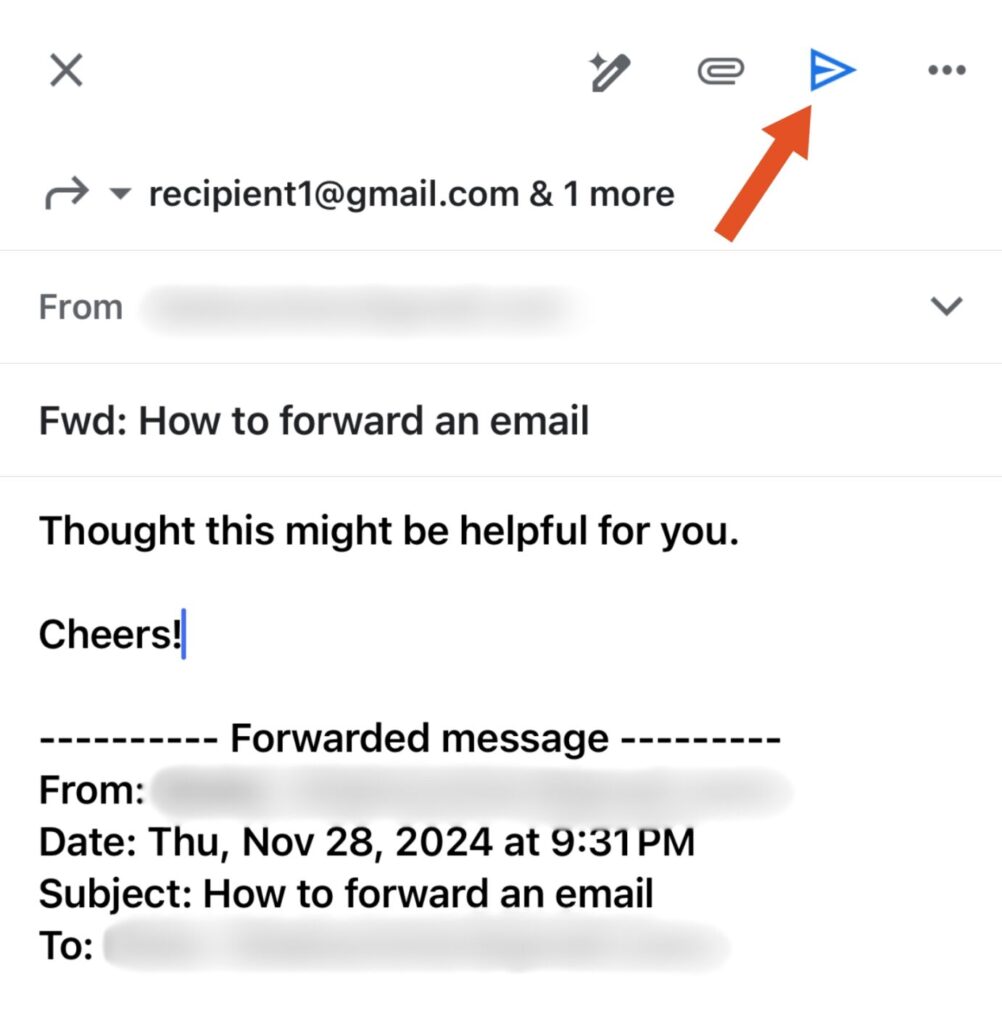Image resolution: width=1002 pixels, height=1024 pixels.
Task: Tap the "Forwarded message" divider line
Action: 410,739
